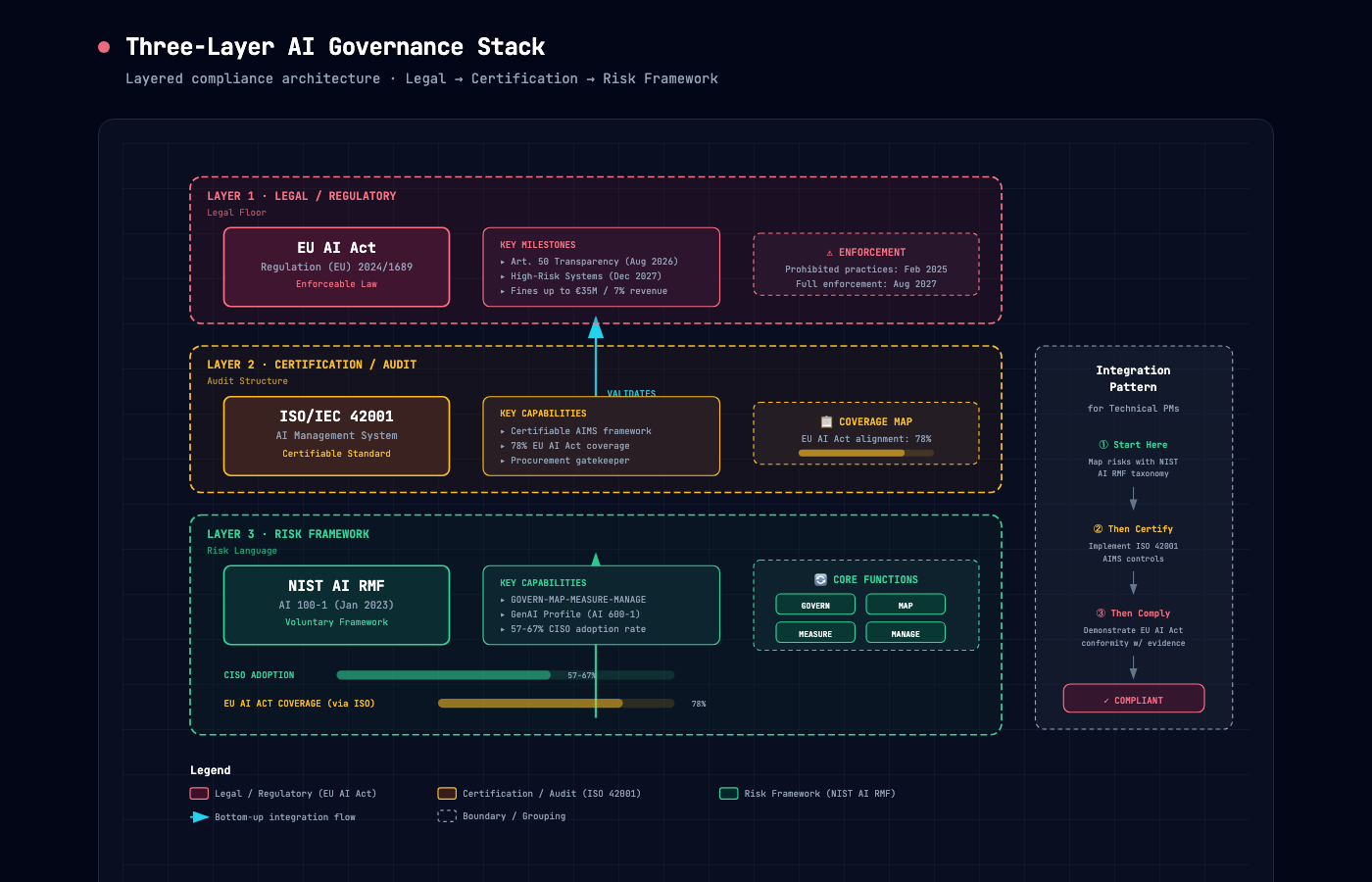Click the cycle icon beside CORE FUNCTIONS
Viewport: 1372px width, 882px height.
821,579
